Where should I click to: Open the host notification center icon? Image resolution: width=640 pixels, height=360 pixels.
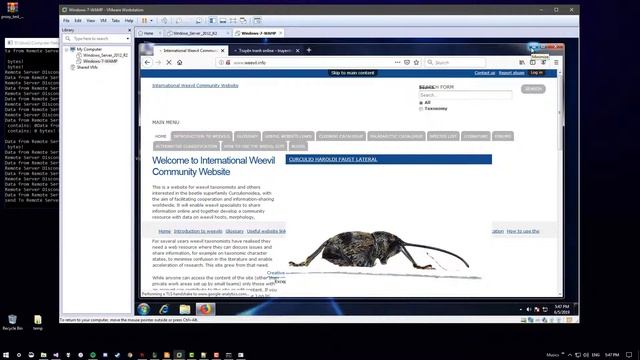click(x=629, y=355)
